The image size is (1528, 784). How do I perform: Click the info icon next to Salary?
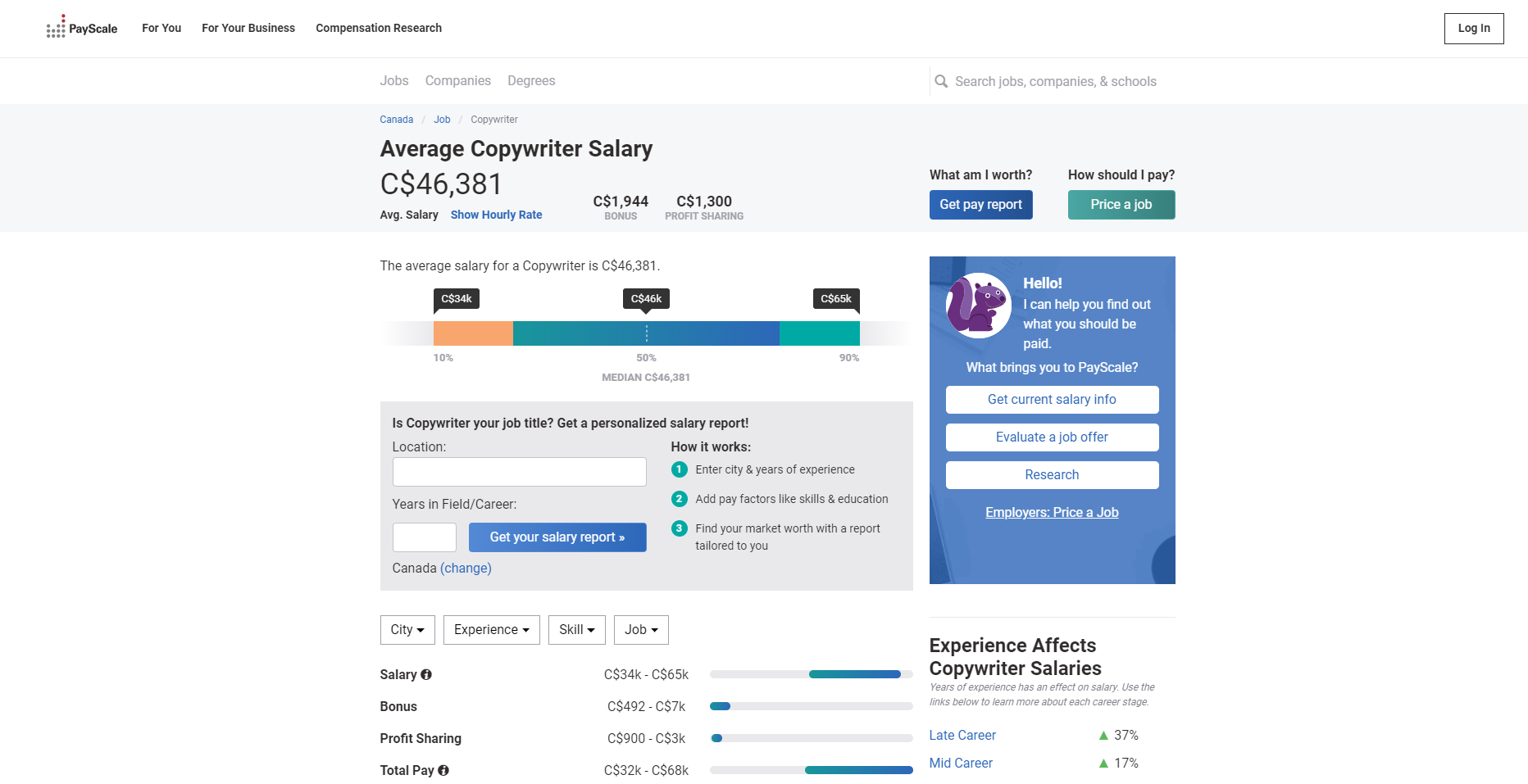coord(426,674)
